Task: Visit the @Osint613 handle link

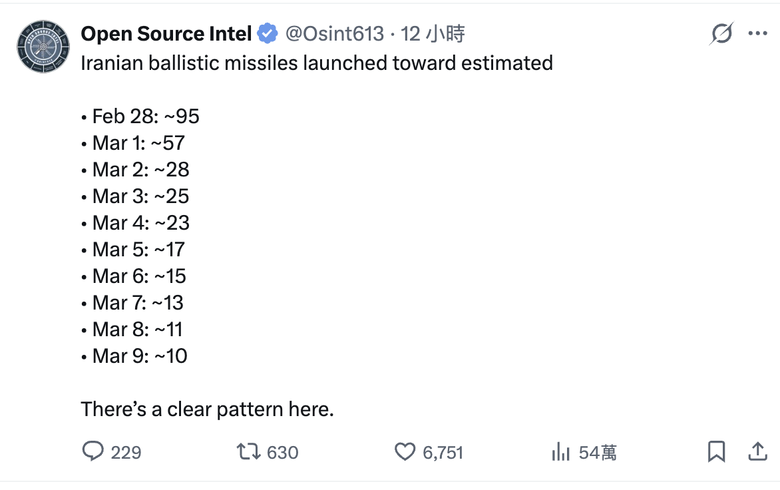Action: click(x=334, y=34)
